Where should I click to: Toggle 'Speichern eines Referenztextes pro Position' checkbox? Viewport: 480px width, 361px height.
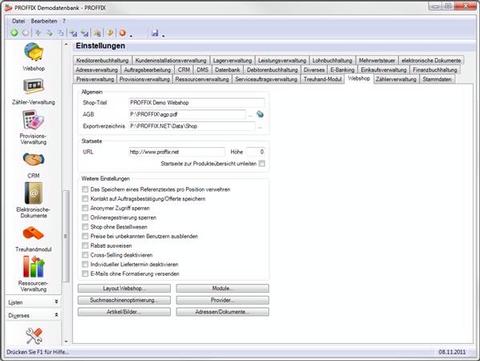coord(85,189)
